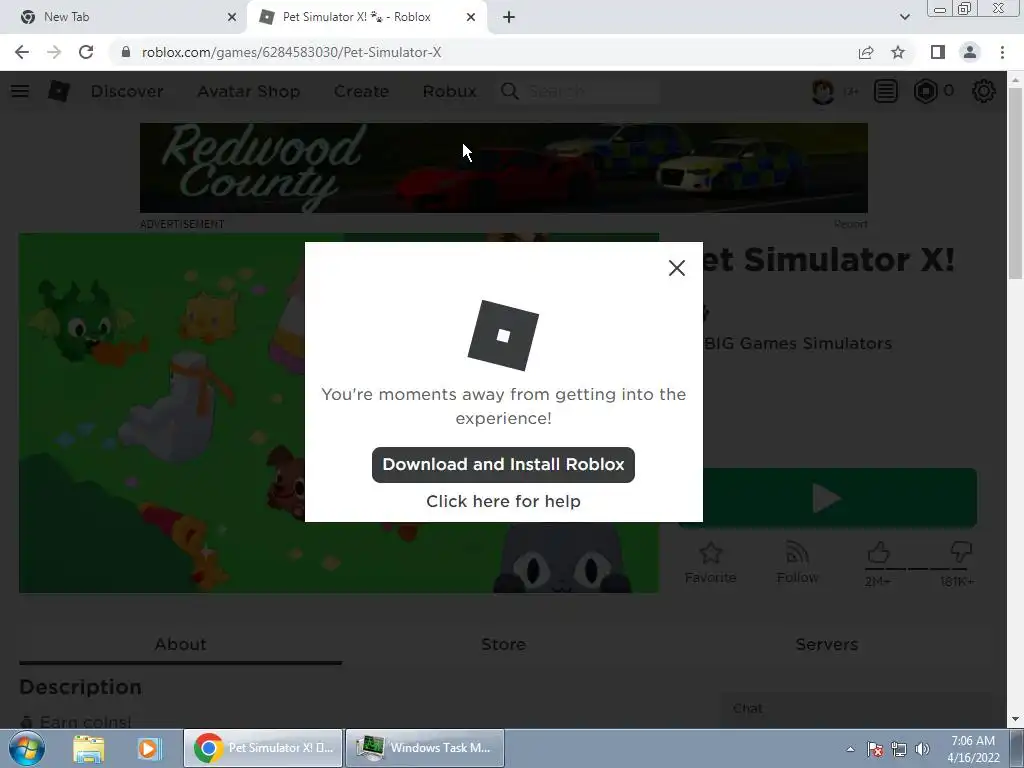
Task: Click the Robux balance icon
Action: (x=925, y=91)
